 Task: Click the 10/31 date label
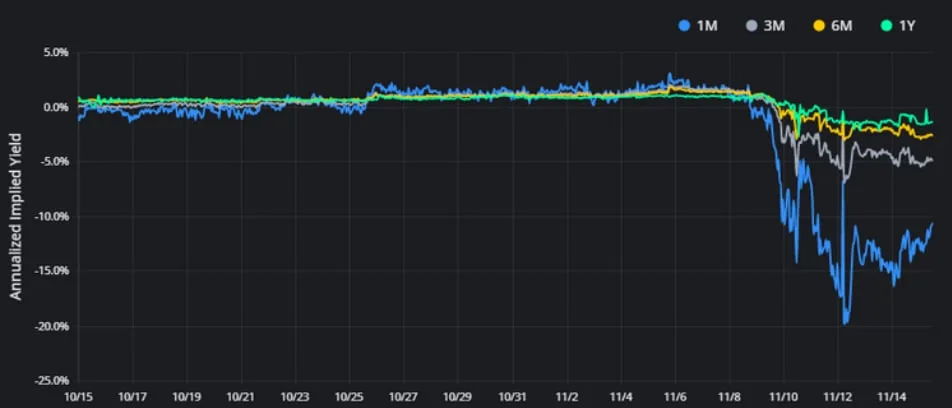tap(513, 398)
